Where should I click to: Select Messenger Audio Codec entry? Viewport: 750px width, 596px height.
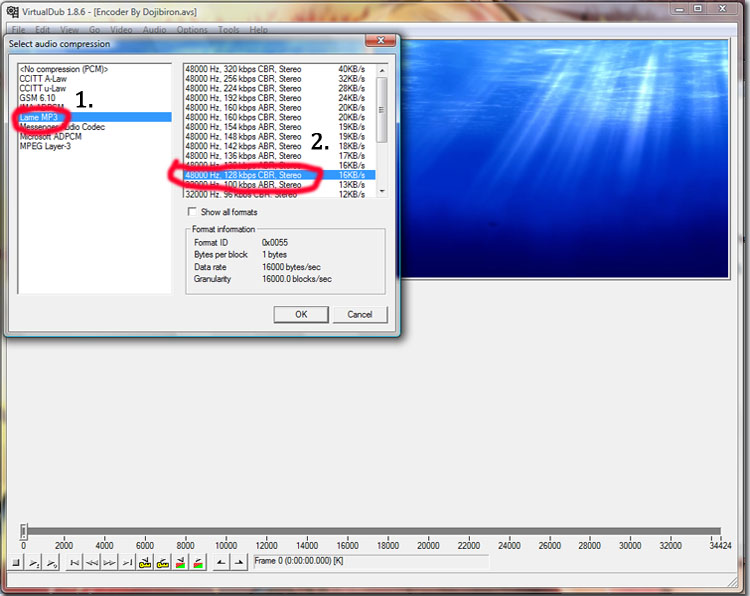pos(95,127)
